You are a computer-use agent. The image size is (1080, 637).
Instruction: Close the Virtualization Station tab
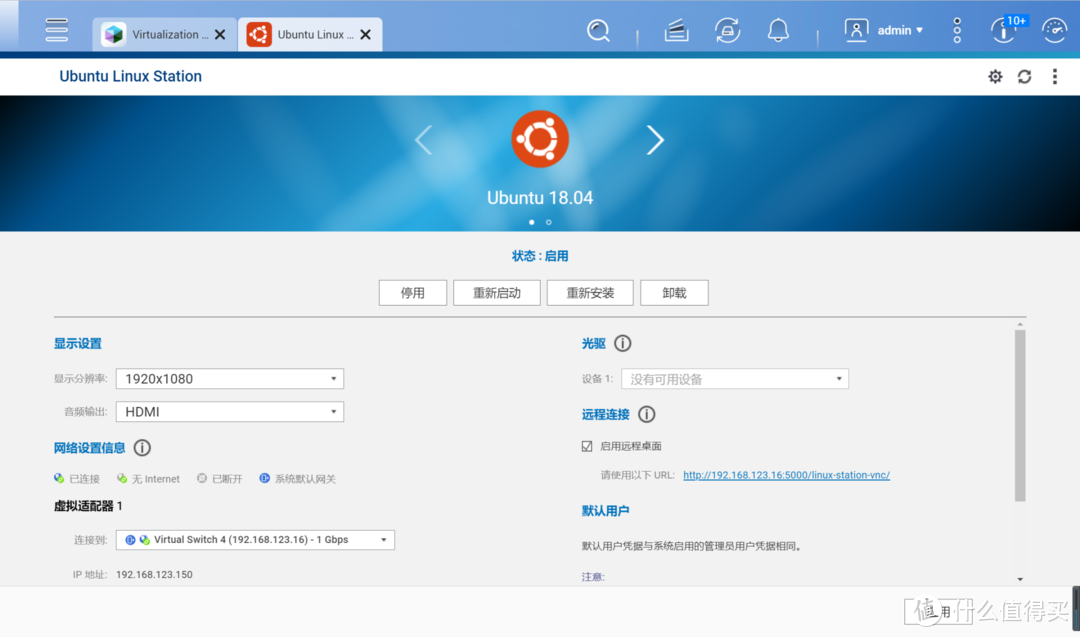[x=220, y=34]
